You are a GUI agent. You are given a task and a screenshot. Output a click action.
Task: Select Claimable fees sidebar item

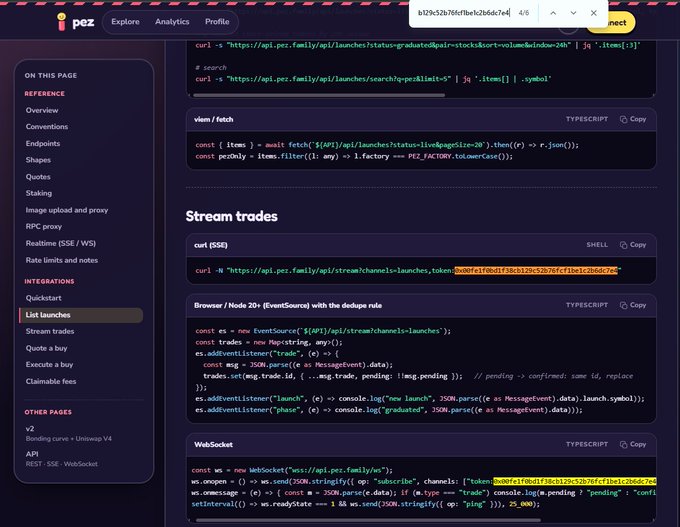coord(51,382)
